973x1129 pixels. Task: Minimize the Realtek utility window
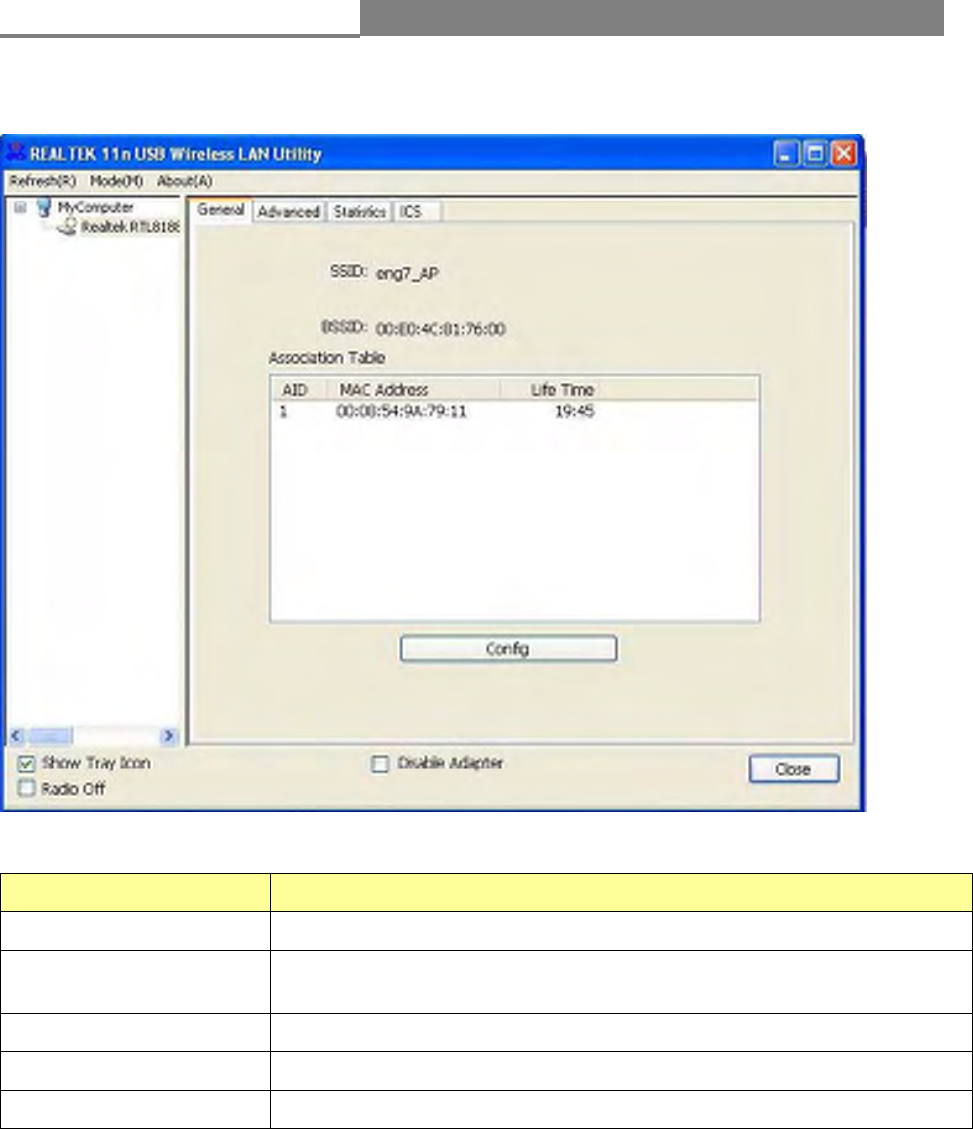pos(786,154)
